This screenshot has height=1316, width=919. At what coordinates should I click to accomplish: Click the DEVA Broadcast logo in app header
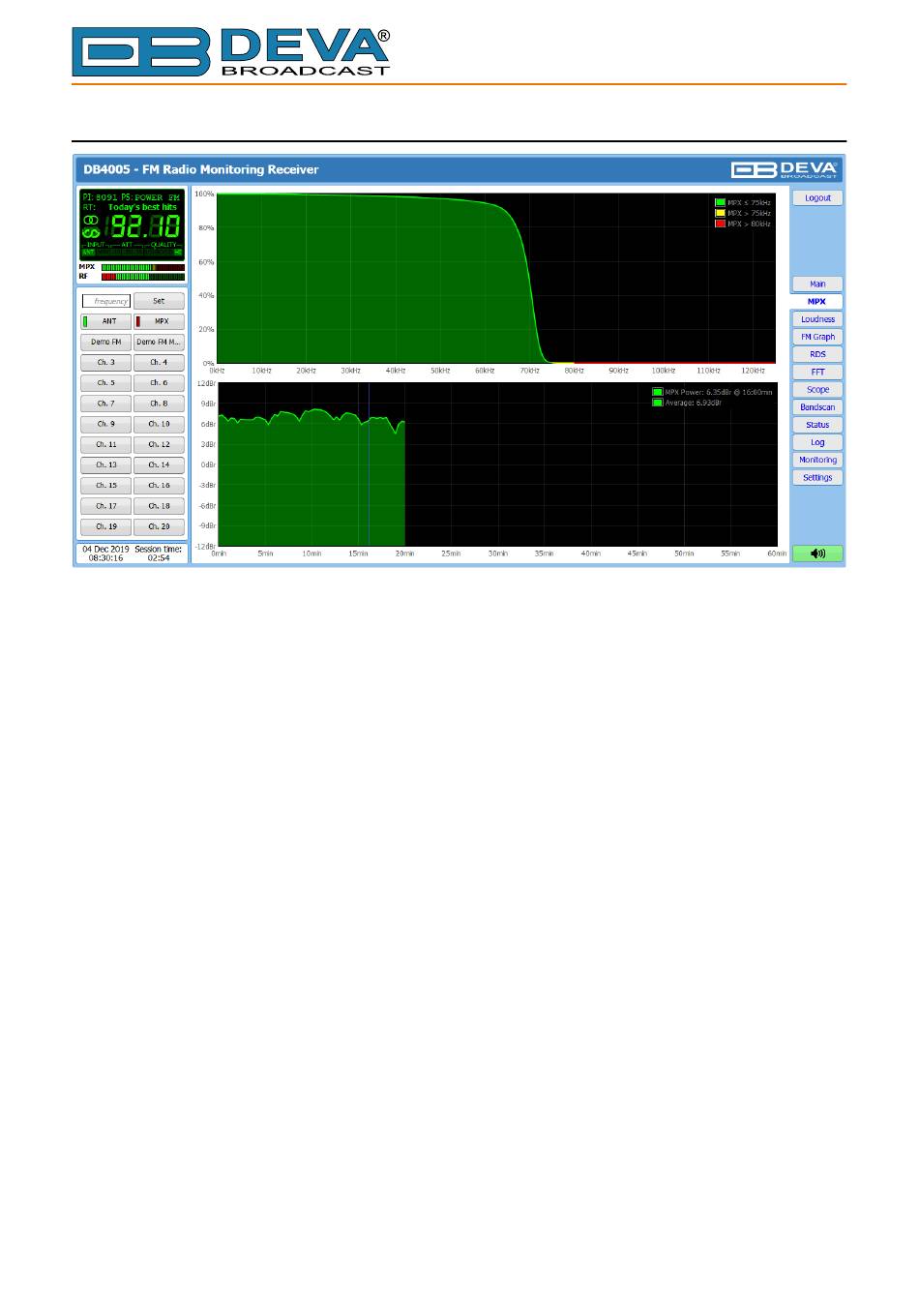click(786, 169)
